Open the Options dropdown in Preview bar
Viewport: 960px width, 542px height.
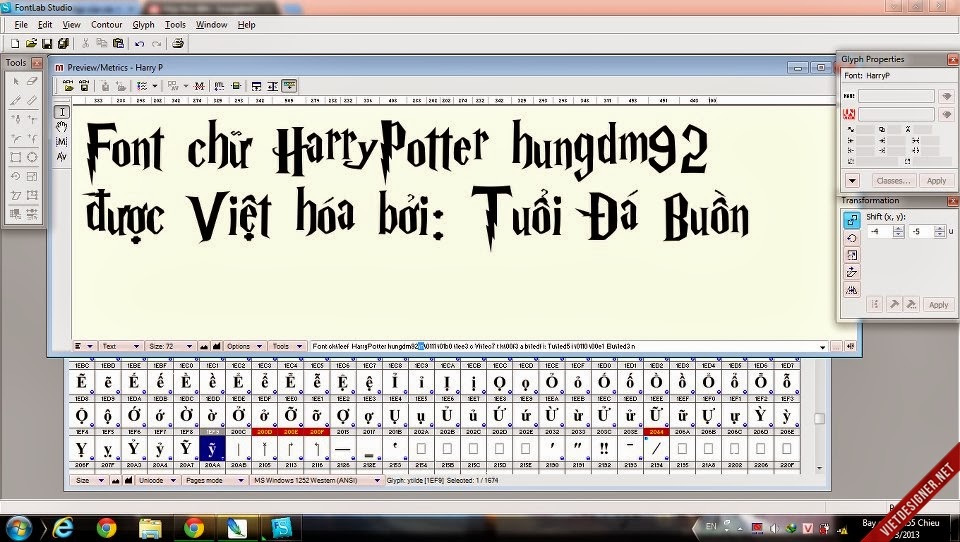click(243, 346)
